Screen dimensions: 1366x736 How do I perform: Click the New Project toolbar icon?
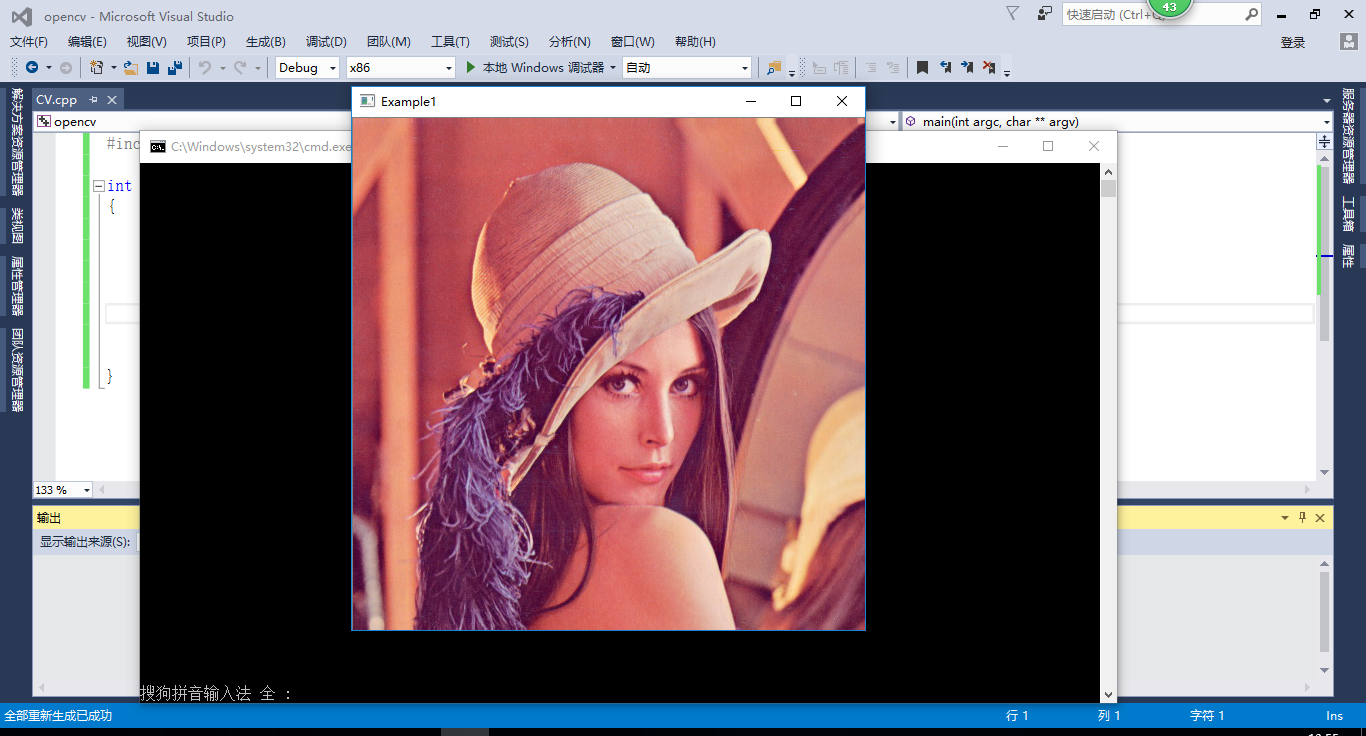click(x=96, y=67)
